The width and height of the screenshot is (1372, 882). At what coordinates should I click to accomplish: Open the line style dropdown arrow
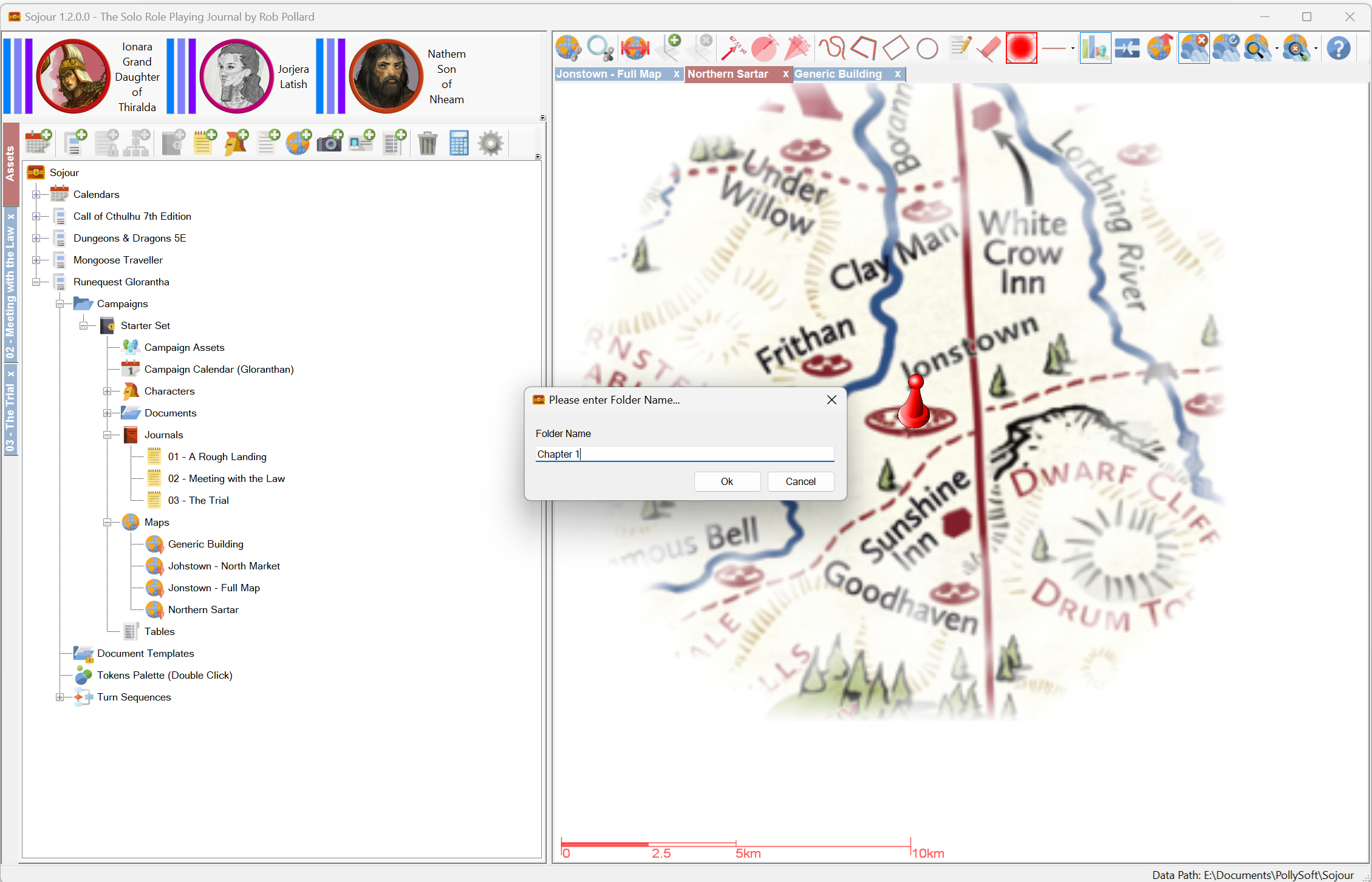pos(1073,49)
